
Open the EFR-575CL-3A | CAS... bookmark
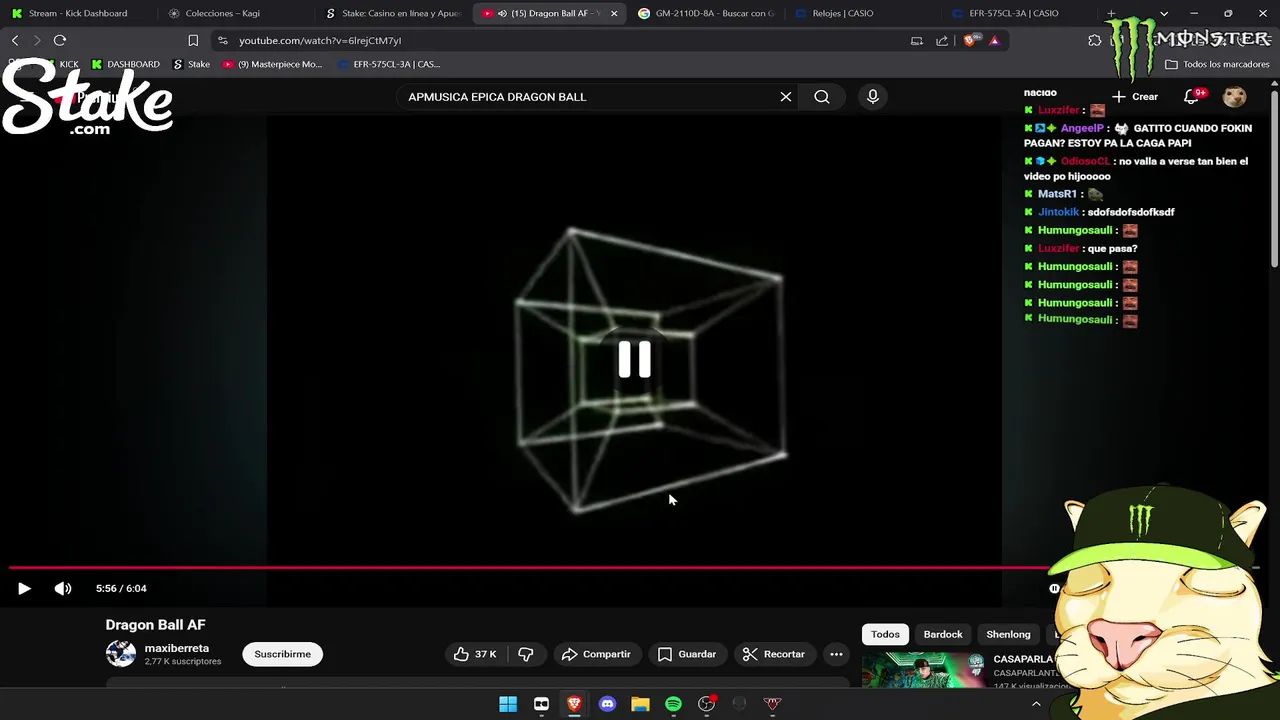tap(389, 64)
